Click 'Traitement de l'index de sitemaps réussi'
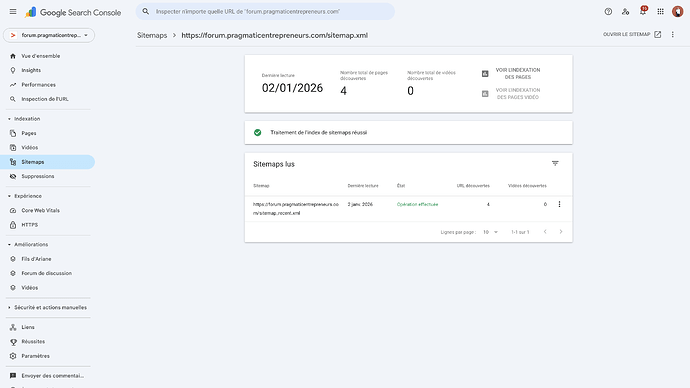The image size is (690, 388). point(319,132)
